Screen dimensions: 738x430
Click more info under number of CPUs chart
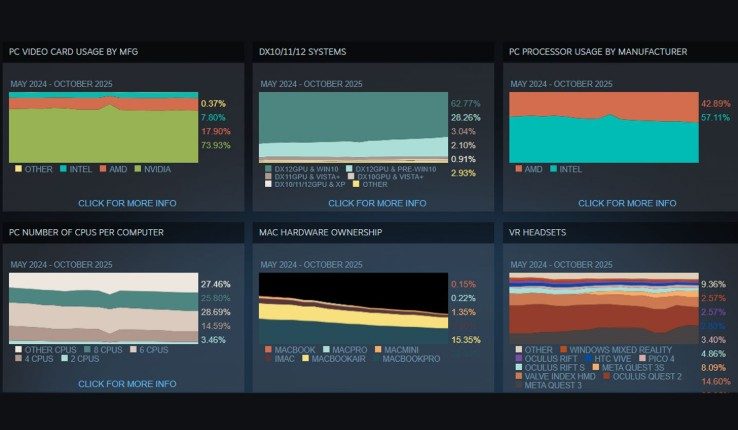pyautogui.click(x=127, y=384)
